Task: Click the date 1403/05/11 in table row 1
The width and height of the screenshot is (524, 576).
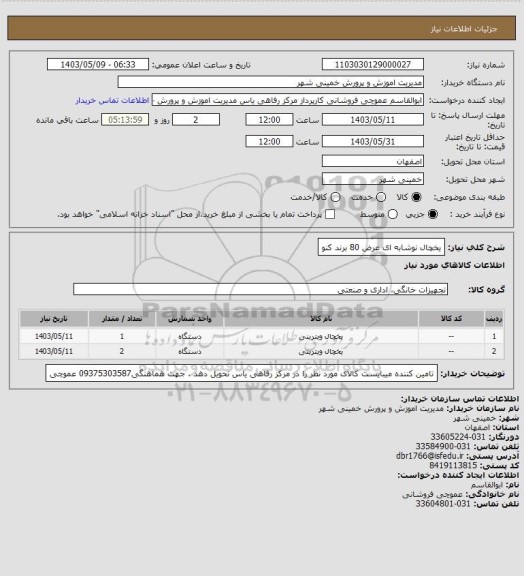Action: click(54, 336)
